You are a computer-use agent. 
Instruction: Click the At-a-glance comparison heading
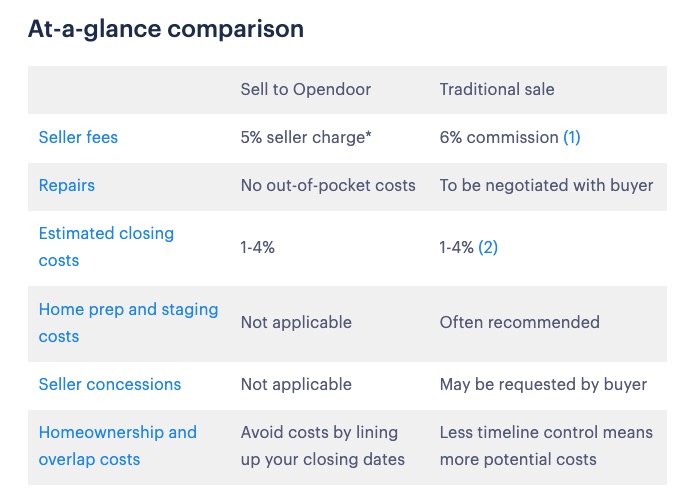166,29
